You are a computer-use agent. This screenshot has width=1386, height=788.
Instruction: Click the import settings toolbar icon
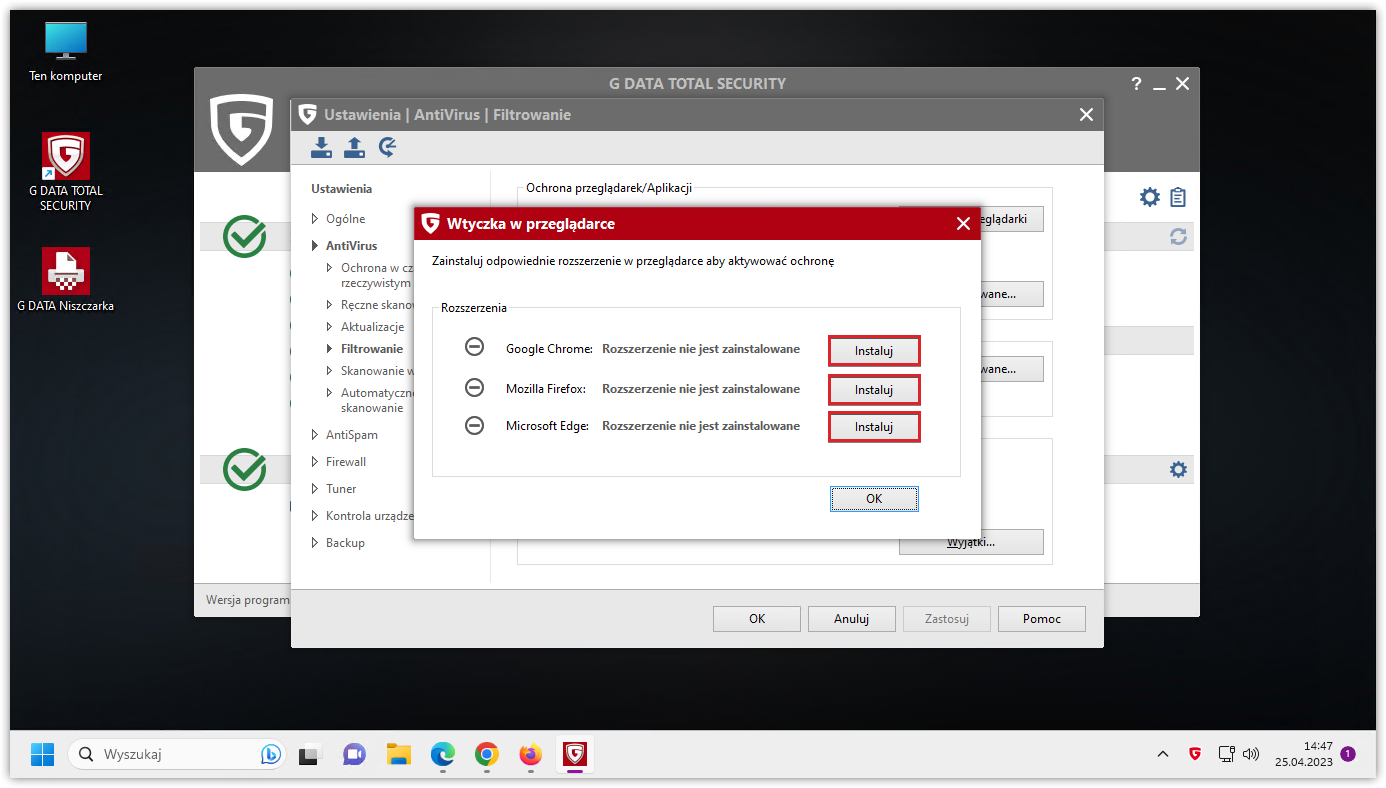pyautogui.click(x=321, y=148)
